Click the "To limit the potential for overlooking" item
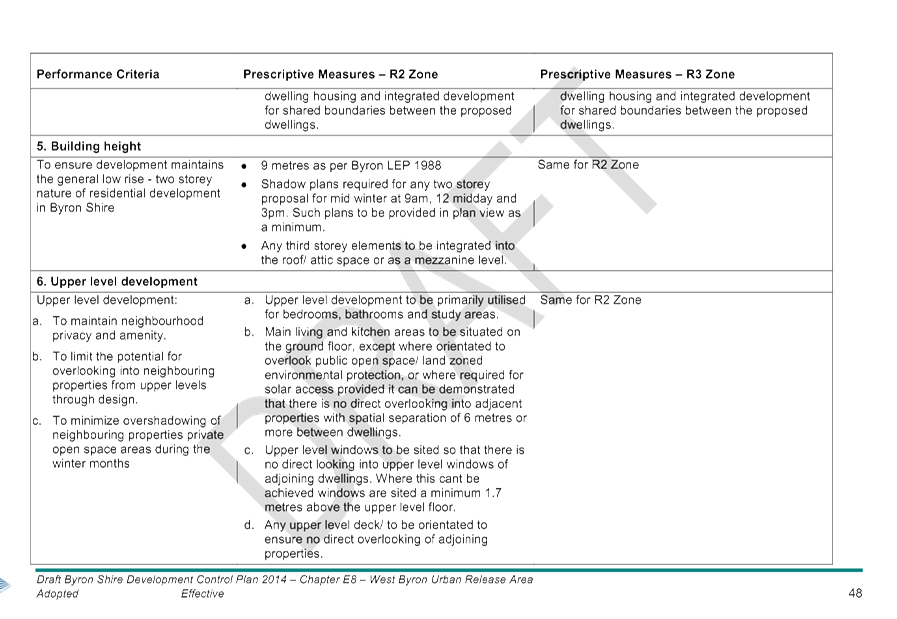The width and height of the screenshot is (897, 619). [x=133, y=378]
